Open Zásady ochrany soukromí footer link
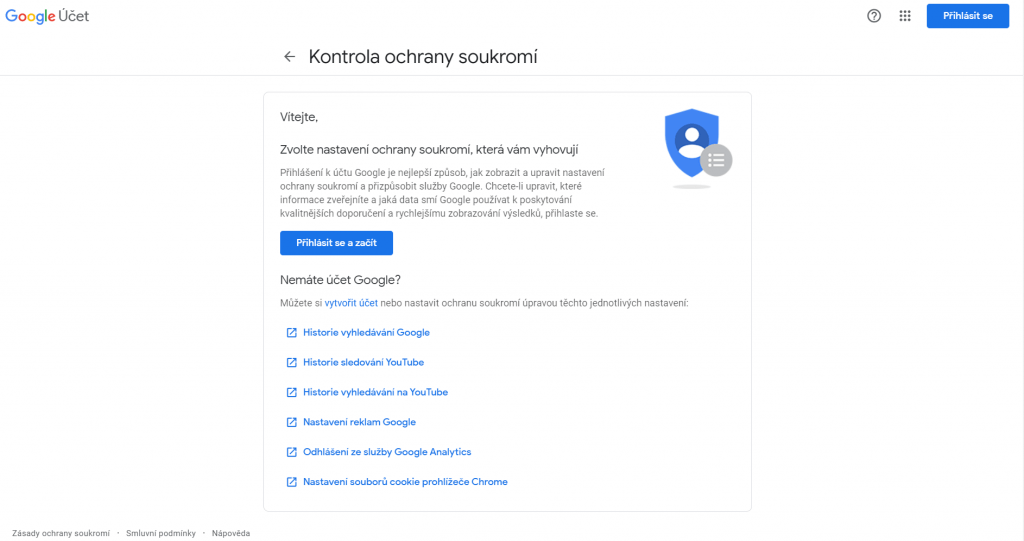The height and width of the screenshot is (541, 1024). coord(61,534)
